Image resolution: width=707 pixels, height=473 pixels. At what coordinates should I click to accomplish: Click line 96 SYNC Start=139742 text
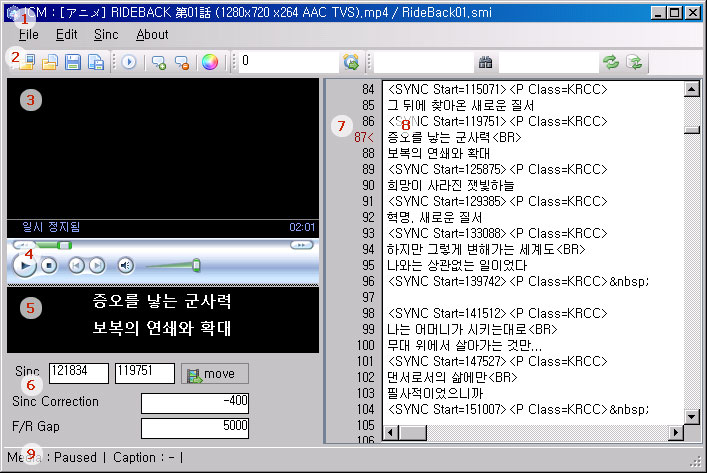(x=518, y=281)
